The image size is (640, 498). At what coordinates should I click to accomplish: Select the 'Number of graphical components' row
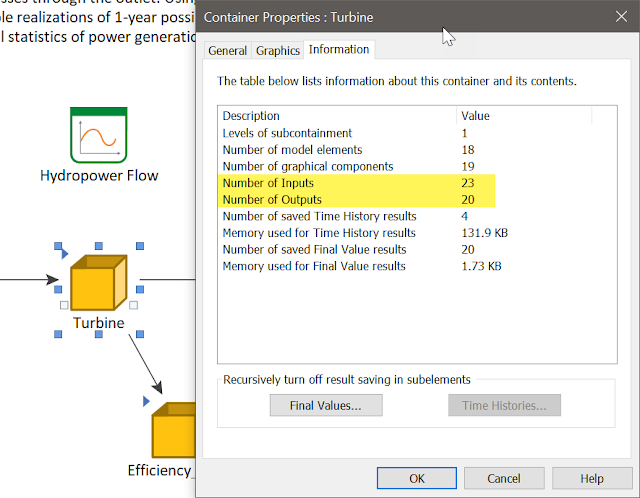(x=417, y=167)
